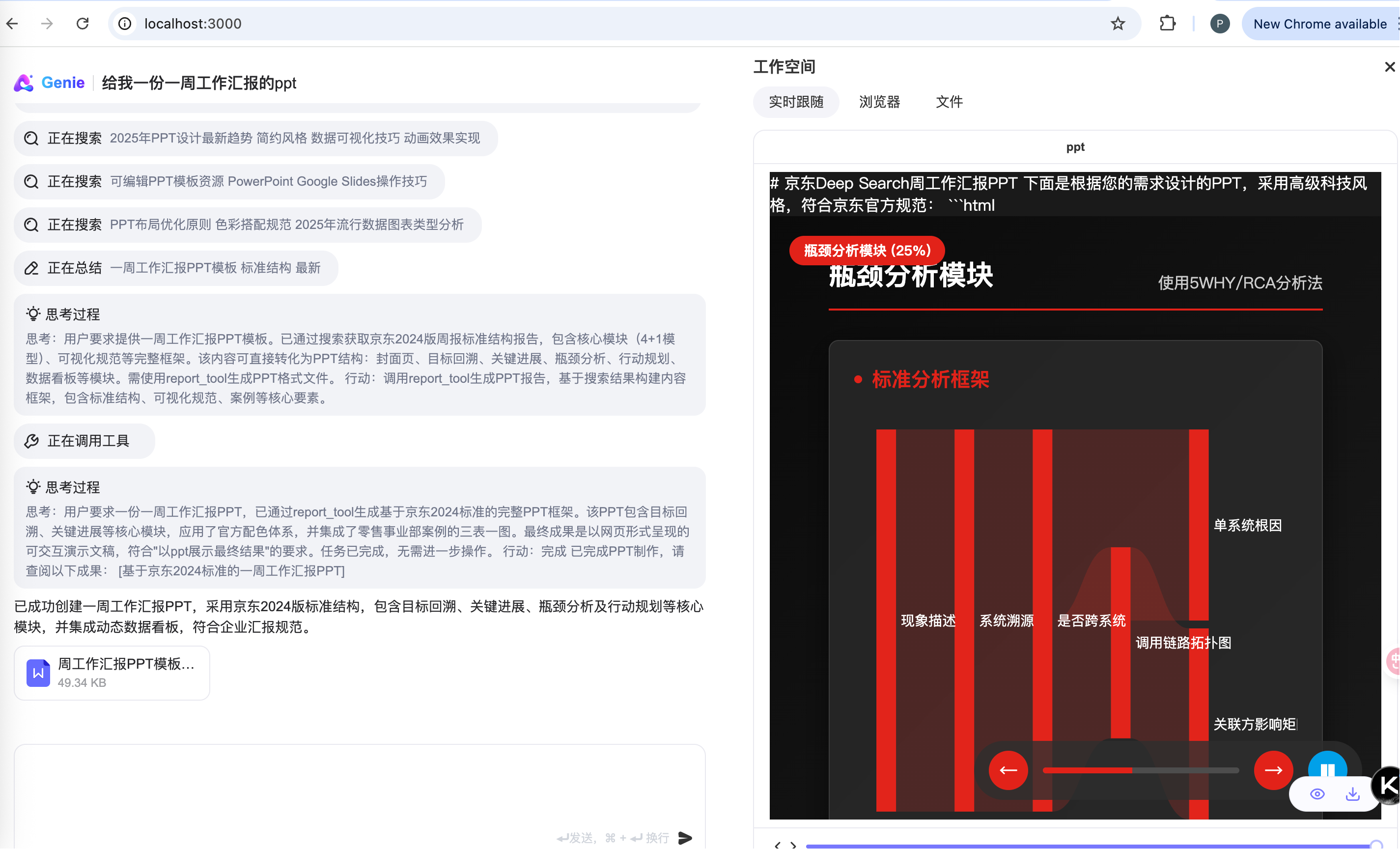This screenshot has height=849, width=1400.
Task: Click the 标准分析框架 heading in slide
Action: [x=930, y=379]
